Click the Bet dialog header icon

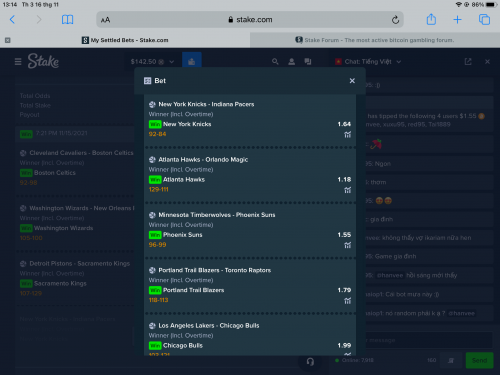[x=147, y=81]
